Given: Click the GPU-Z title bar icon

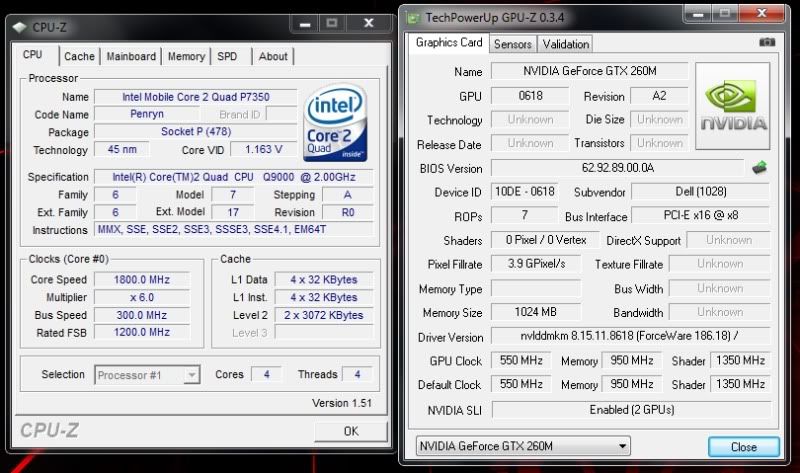Looking at the screenshot, I should pyautogui.click(x=412, y=18).
